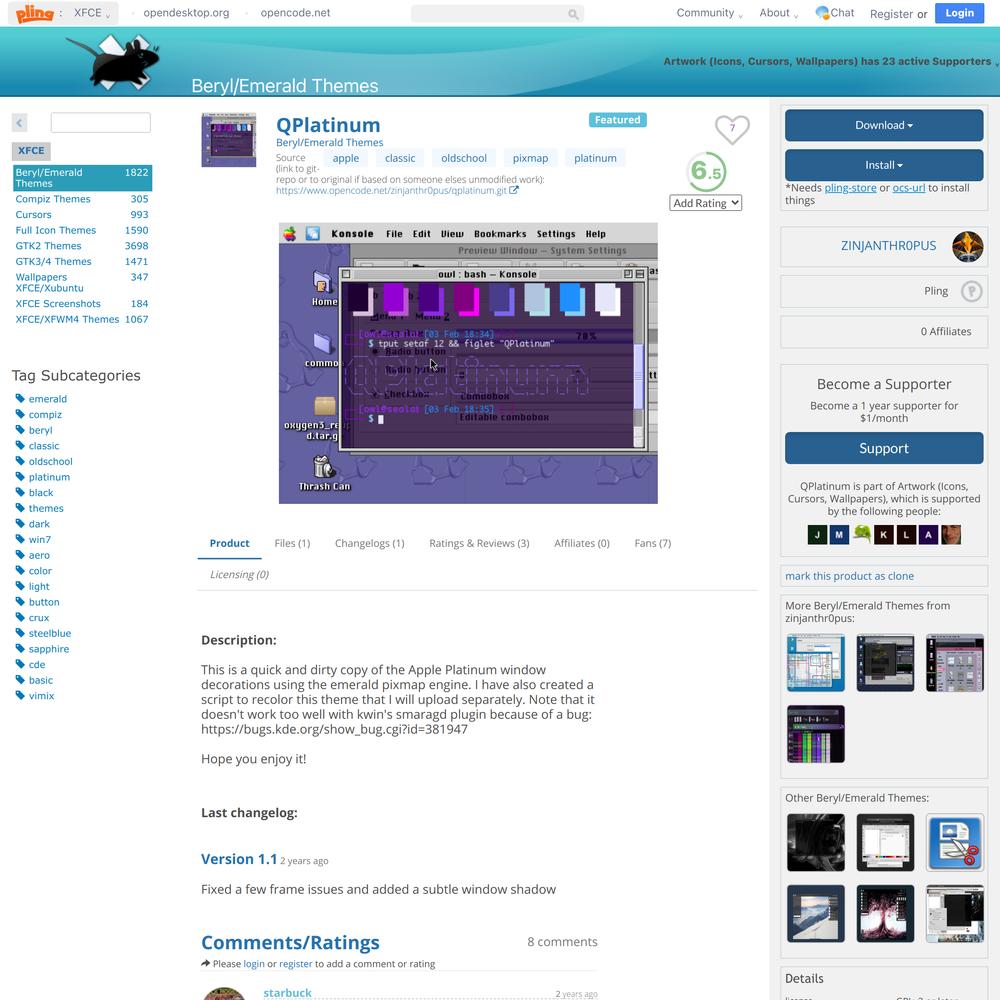Click the pling-store link
Screen dimensions: 1000x1000
click(851, 188)
